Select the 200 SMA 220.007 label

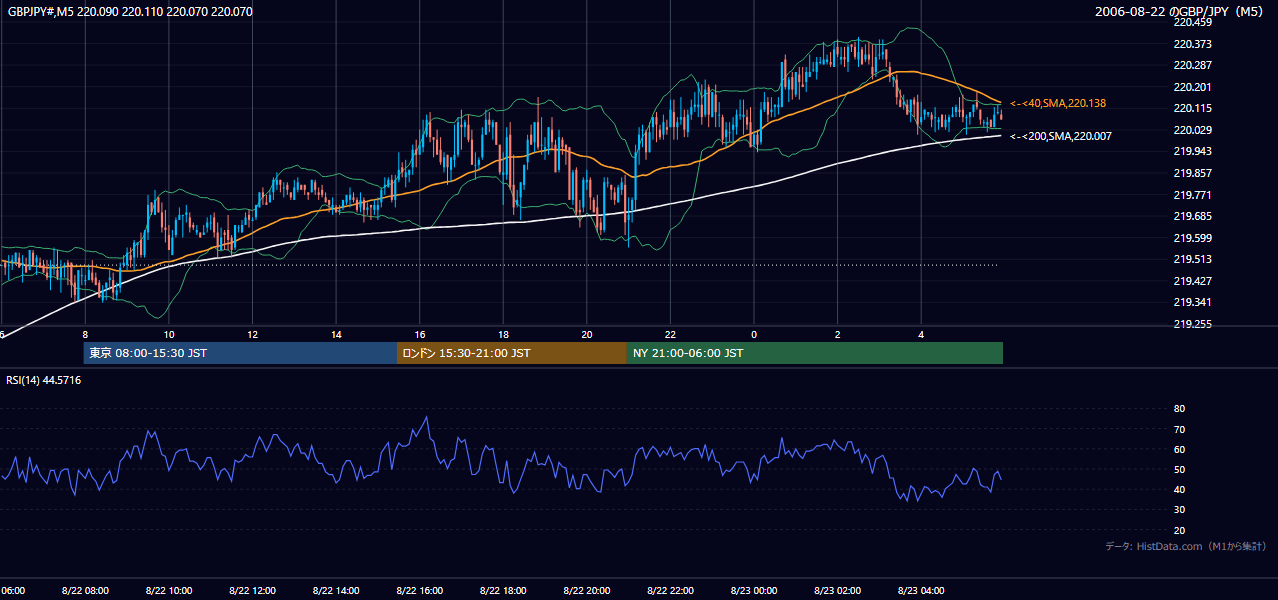point(1061,136)
